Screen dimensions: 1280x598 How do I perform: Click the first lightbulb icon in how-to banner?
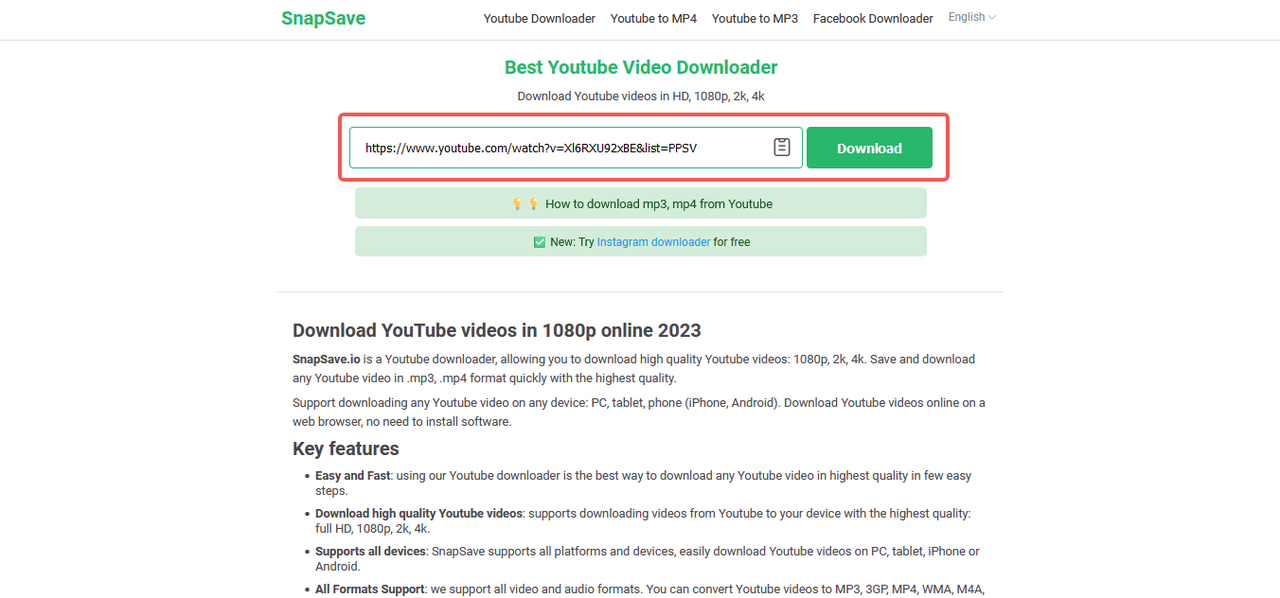tap(517, 203)
